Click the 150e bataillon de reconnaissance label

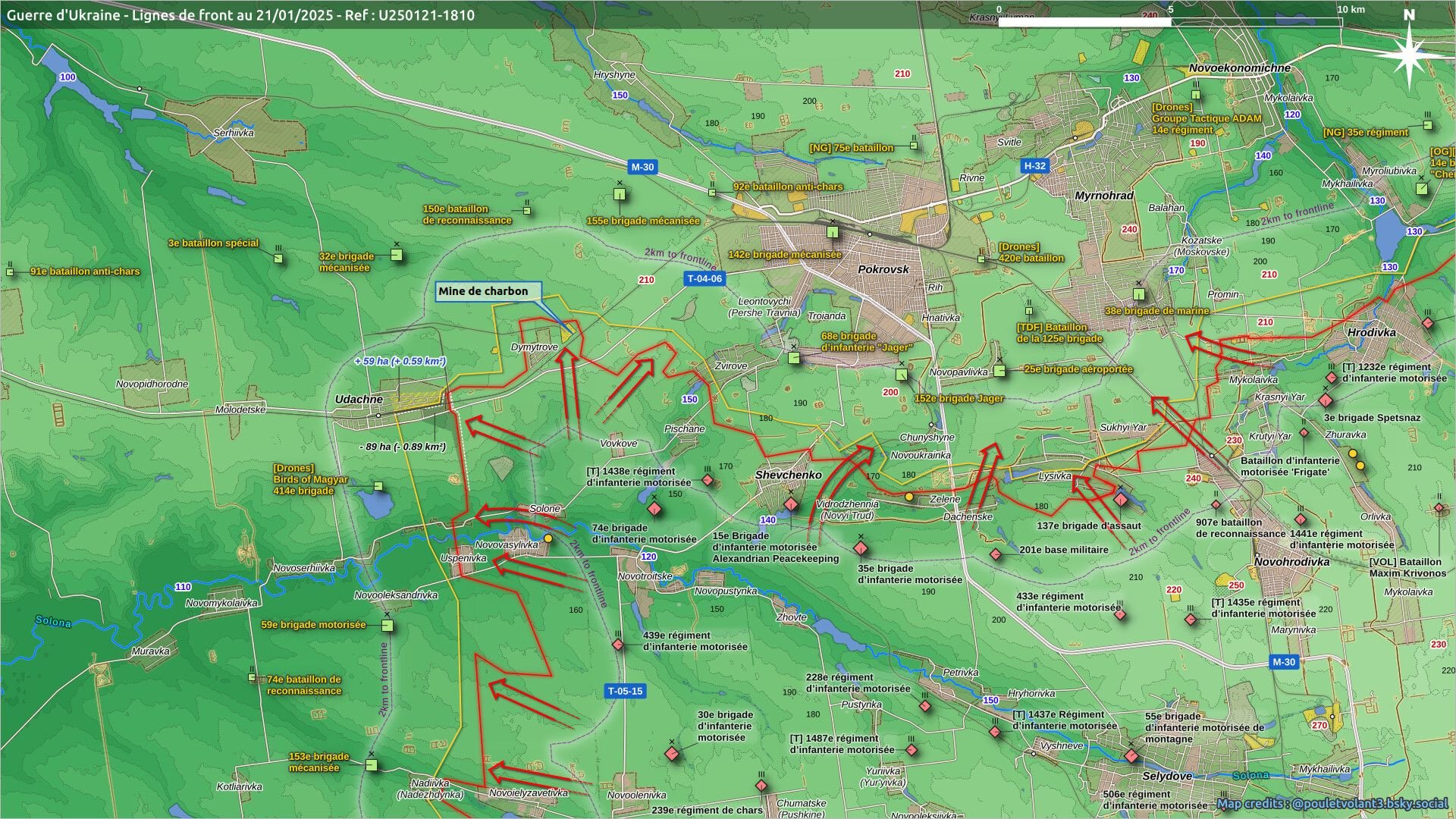point(467,215)
